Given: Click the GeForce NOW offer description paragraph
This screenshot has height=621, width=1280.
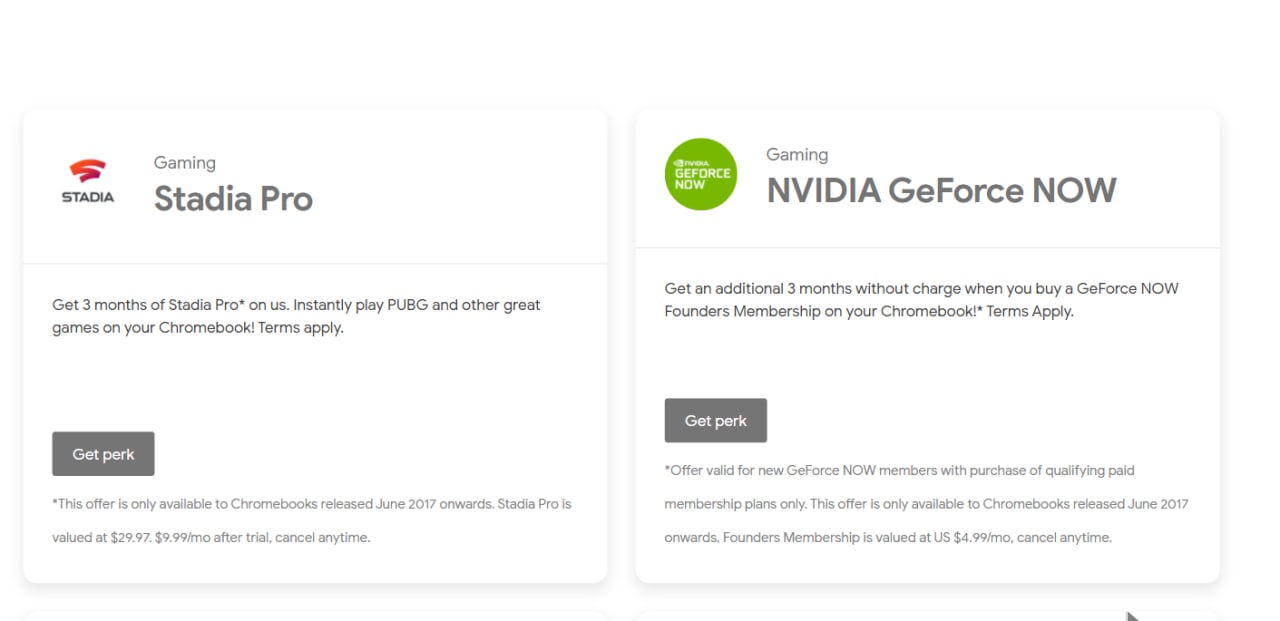Looking at the screenshot, I should 921,300.
